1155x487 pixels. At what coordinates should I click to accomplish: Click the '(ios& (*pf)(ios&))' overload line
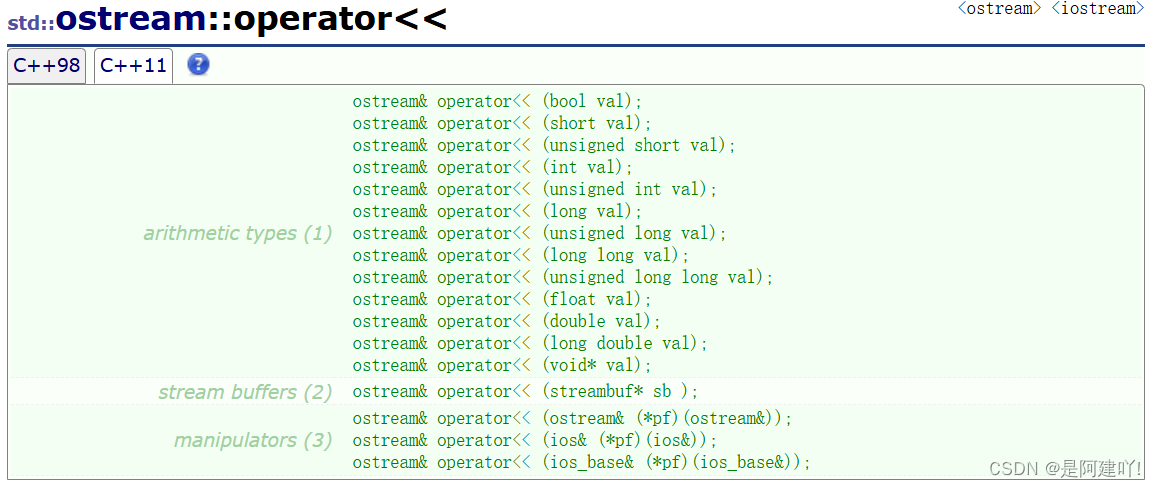(x=535, y=441)
